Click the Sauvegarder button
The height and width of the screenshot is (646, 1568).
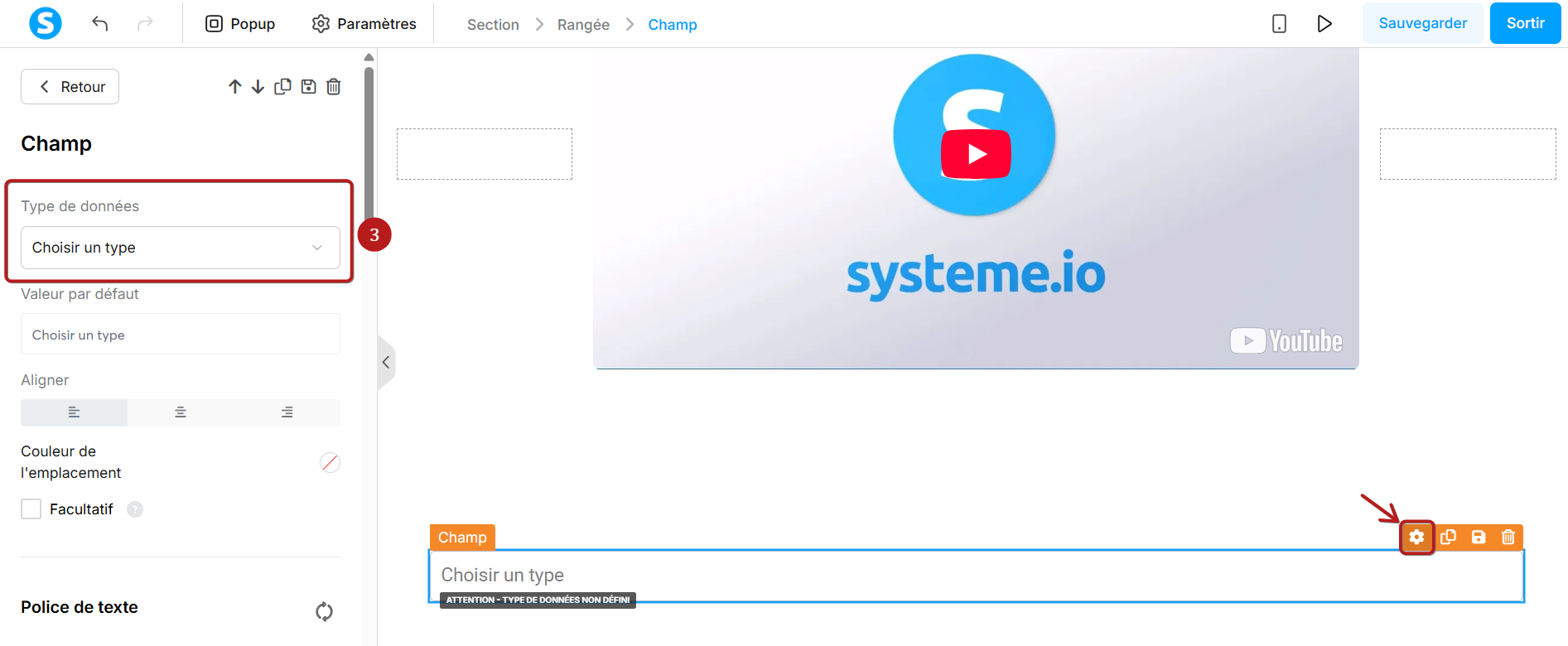[x=1422, y=23]
